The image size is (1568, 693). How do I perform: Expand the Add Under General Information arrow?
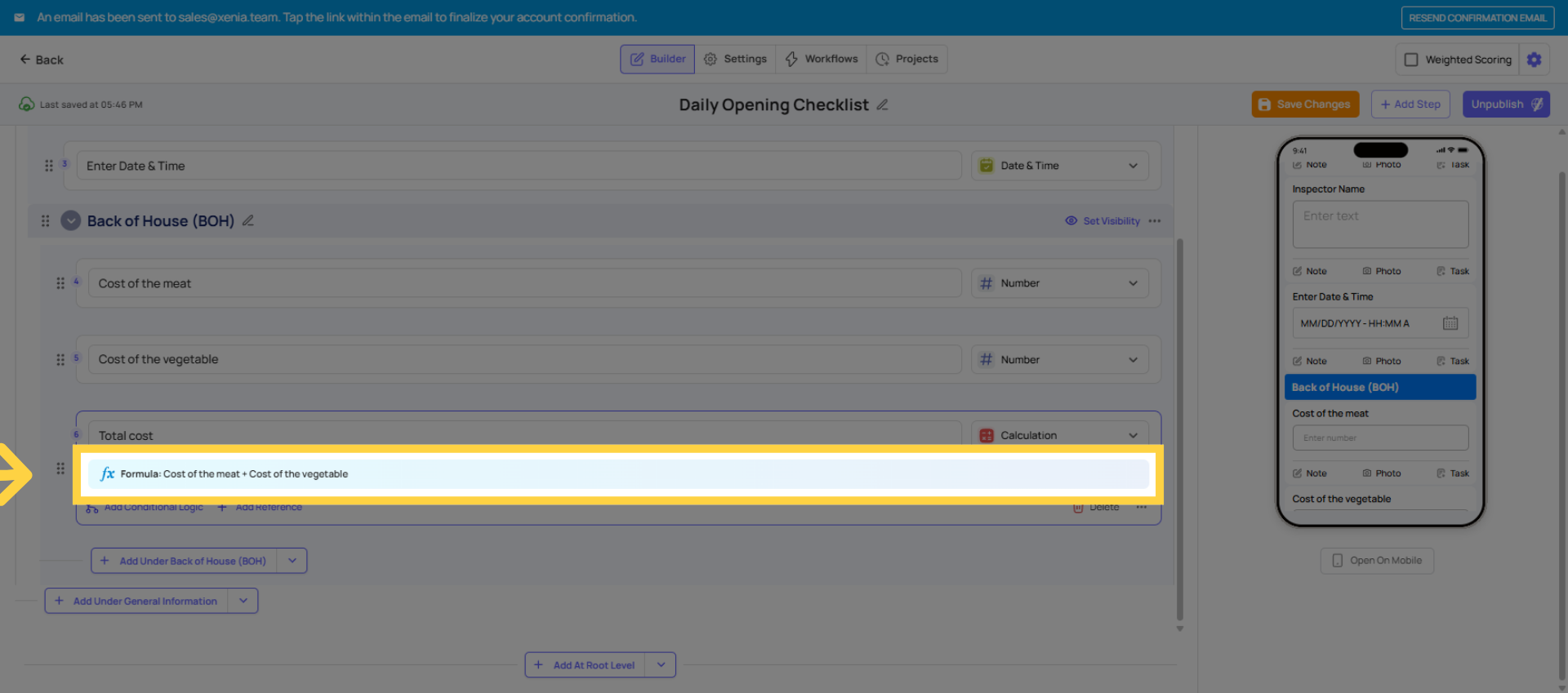click(243, 601)
